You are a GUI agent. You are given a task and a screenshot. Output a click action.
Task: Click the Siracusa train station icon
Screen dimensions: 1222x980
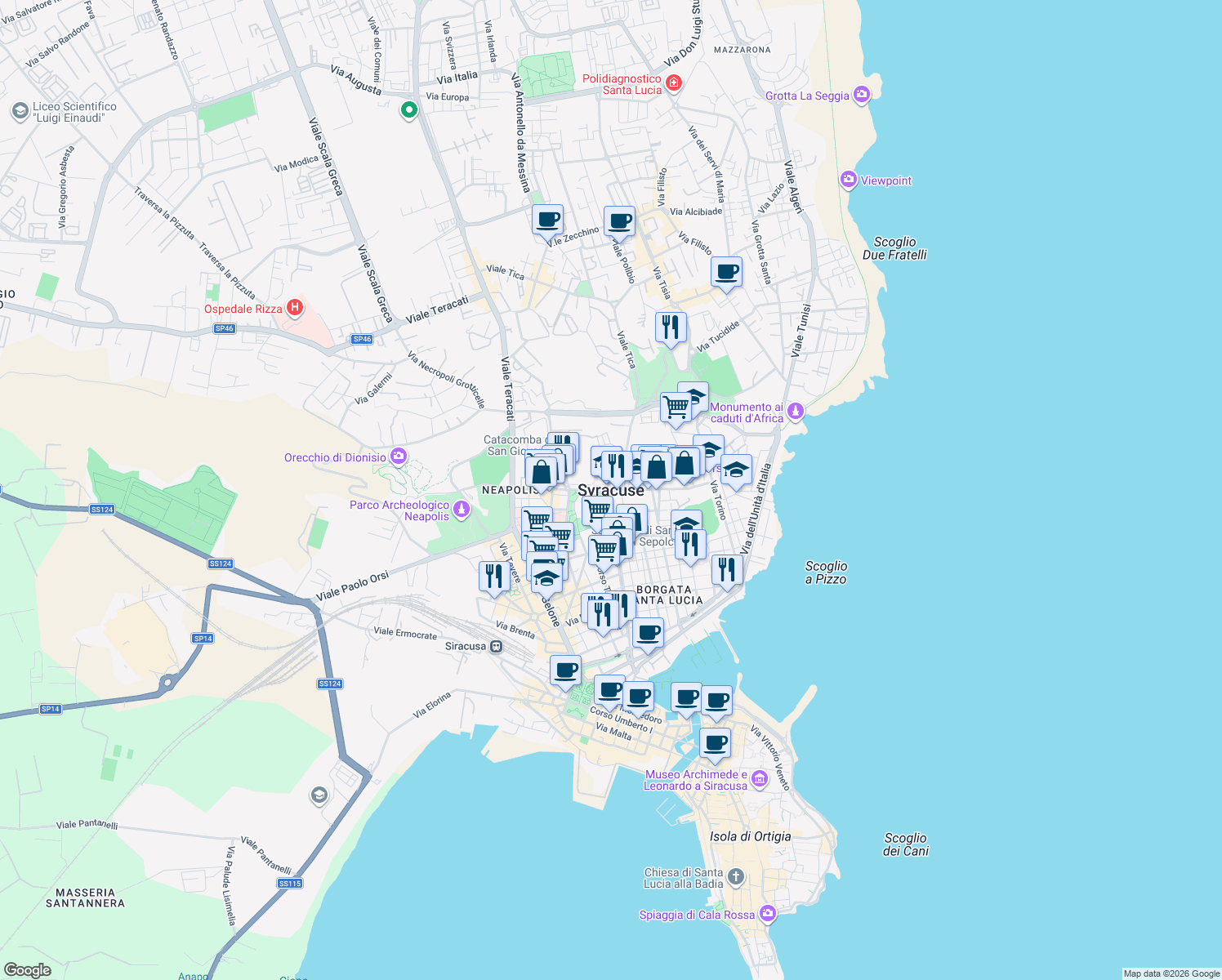[494, 645]
